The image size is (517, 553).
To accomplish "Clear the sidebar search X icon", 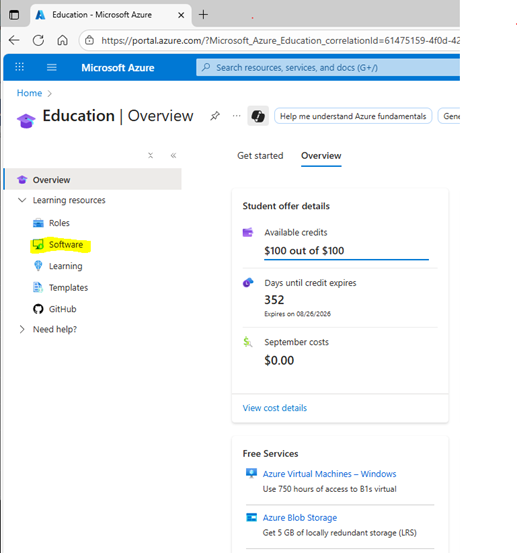I will tap(151, 156).
